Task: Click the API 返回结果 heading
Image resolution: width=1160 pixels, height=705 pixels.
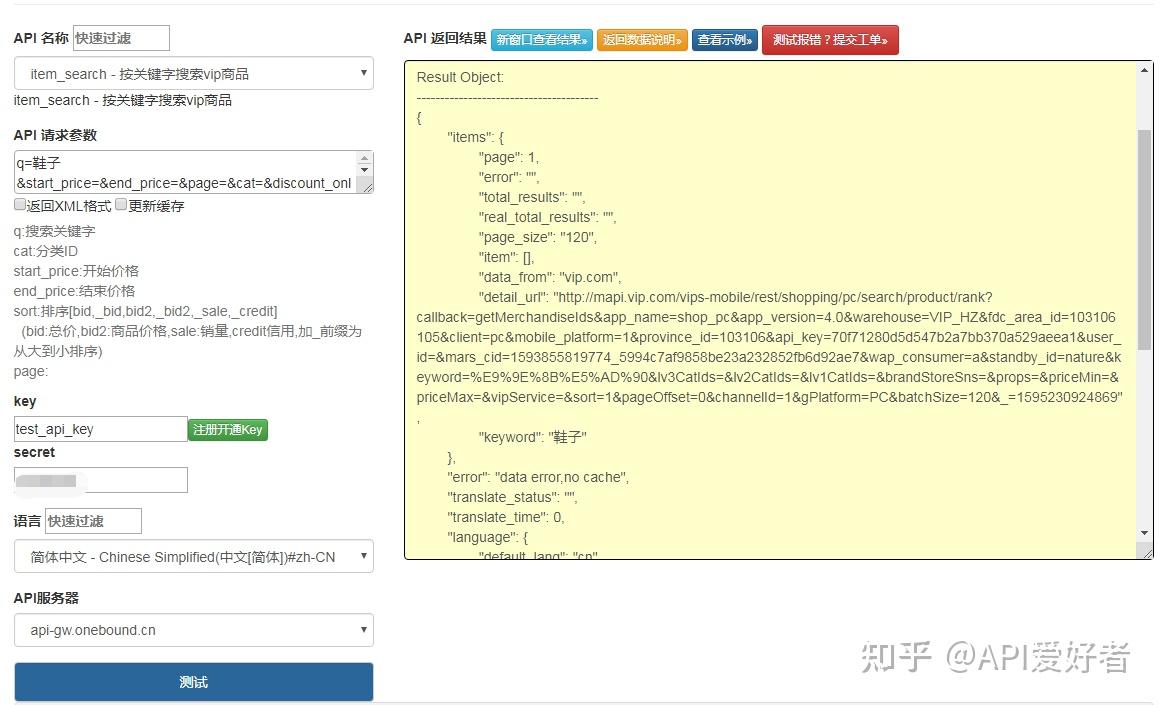Action: pos(445,38)
